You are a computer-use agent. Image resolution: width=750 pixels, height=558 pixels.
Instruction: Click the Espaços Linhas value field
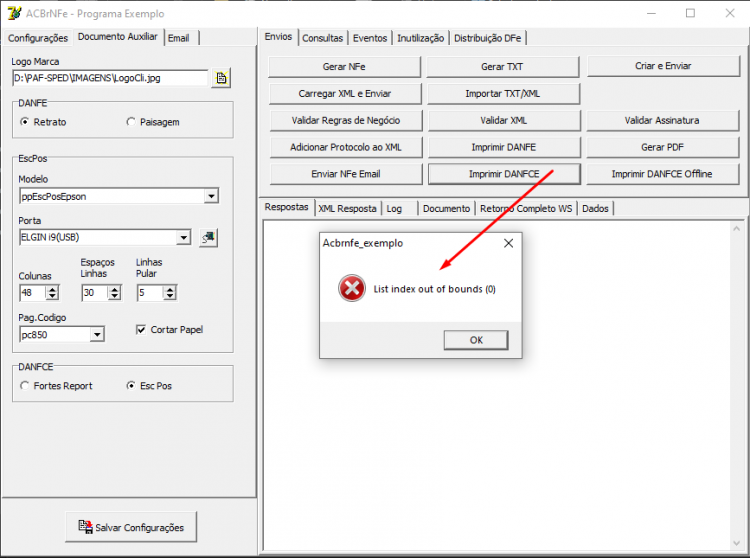(x=95, y=293)
